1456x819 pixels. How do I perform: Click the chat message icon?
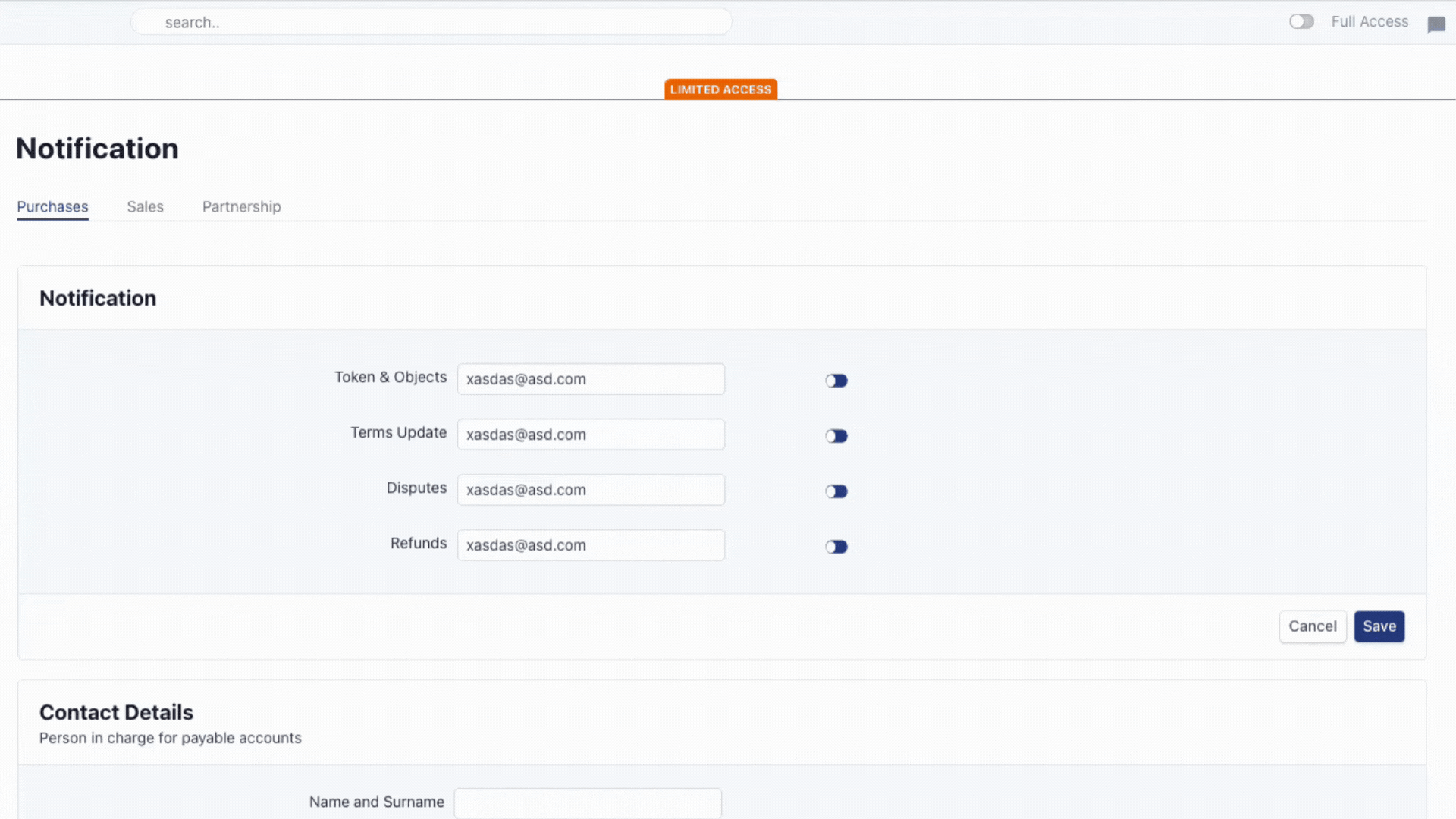coord(1436,24)
